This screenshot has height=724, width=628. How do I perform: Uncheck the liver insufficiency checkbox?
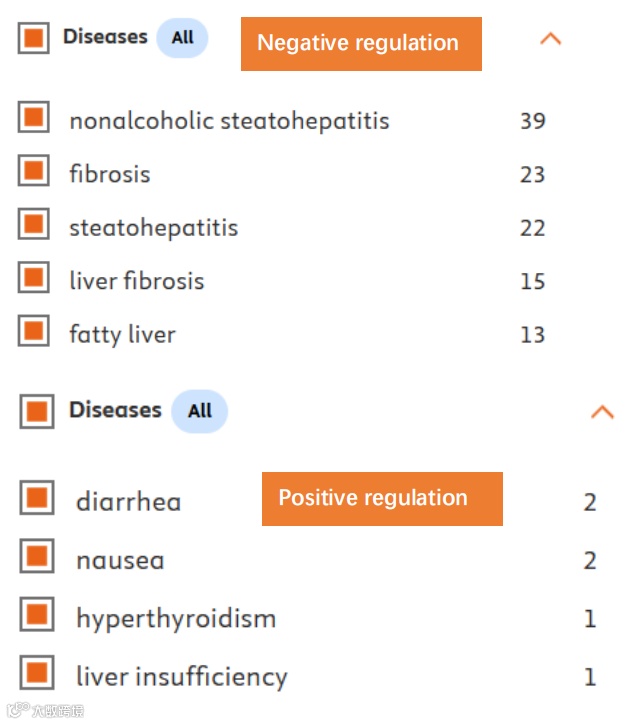tap(37, 673)
